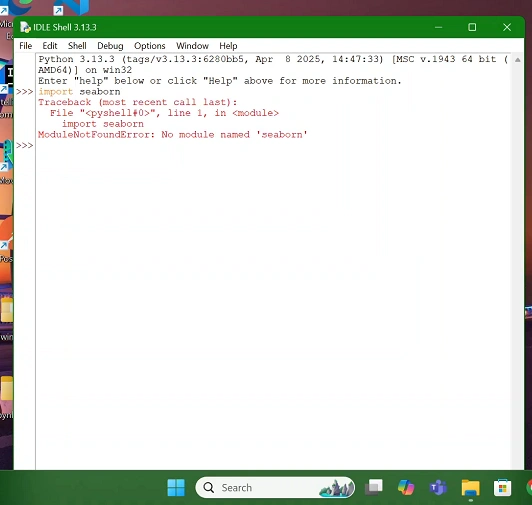This screenshot has width=532, height=505.
Task: Click the 'Traceback (most recent call last):' line
Action: (137, 102)
